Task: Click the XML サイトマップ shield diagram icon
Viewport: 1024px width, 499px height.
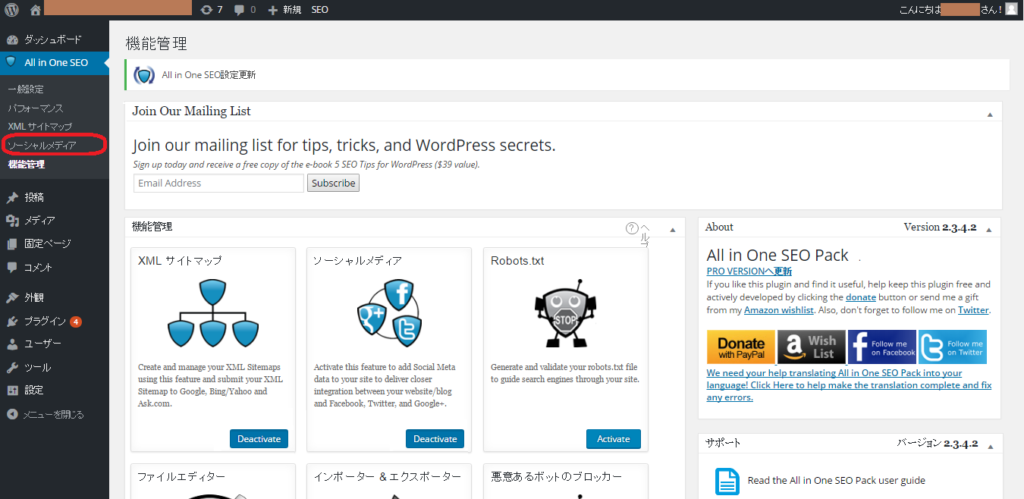Action: pos(213,313)
